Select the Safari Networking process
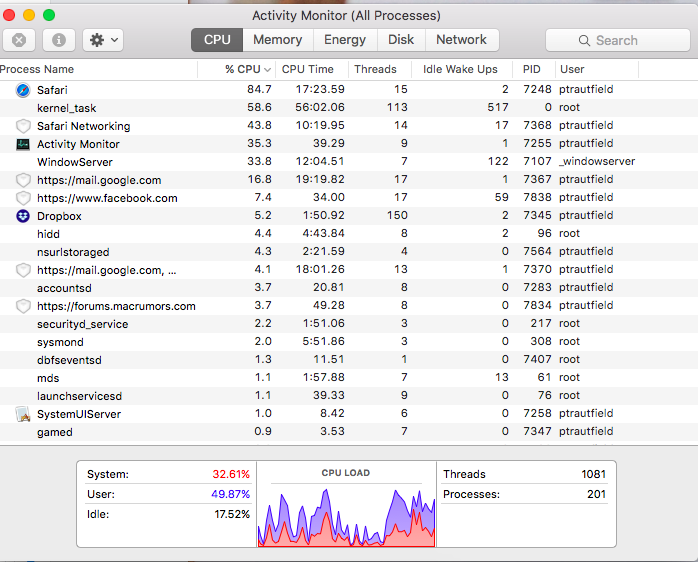This screenshot has width=698, height=562. tap(349, 126)
